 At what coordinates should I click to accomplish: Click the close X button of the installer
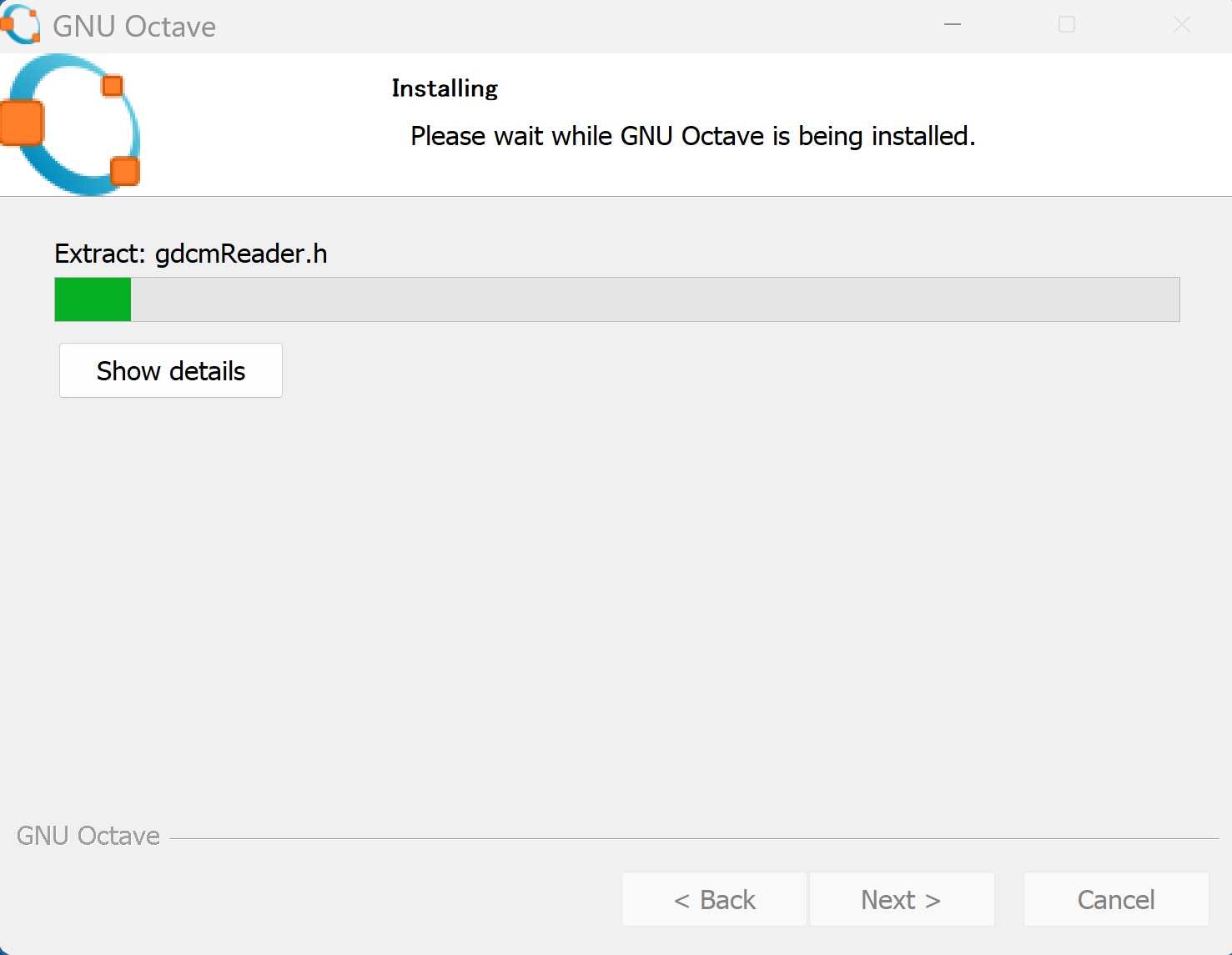(1182, 25)
